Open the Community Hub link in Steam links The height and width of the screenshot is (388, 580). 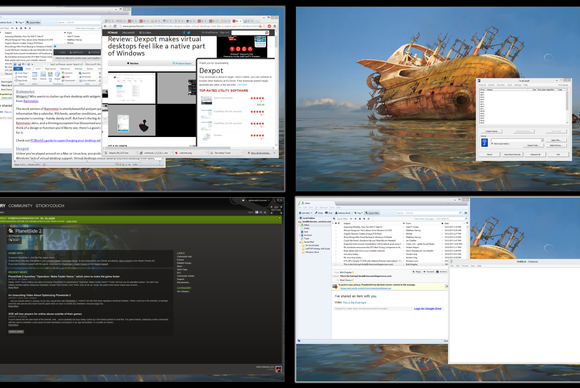click(184, 257)
